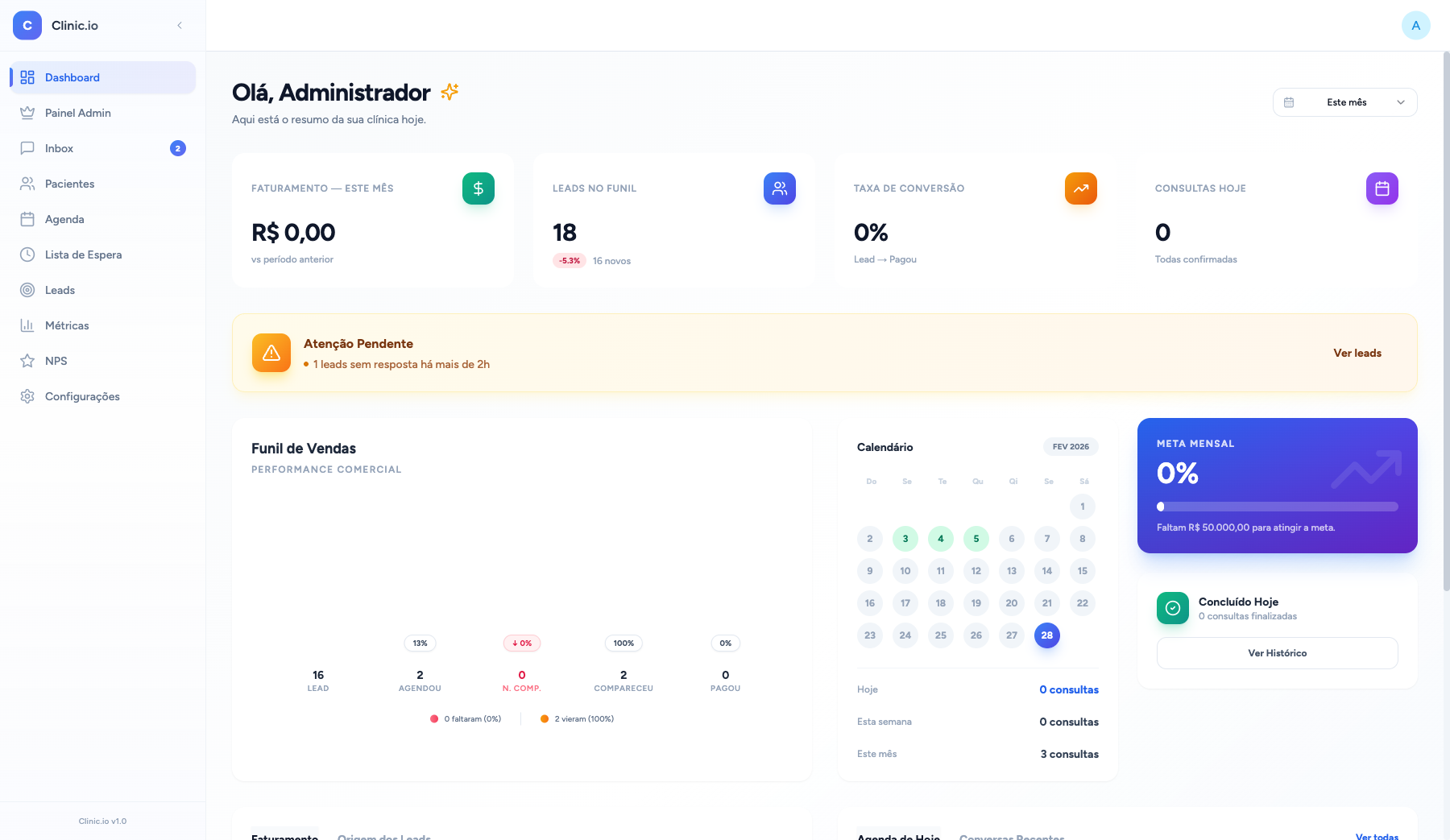
Task: Click the Clinic.io v1.0 version text
Action: tap(102, 821)
